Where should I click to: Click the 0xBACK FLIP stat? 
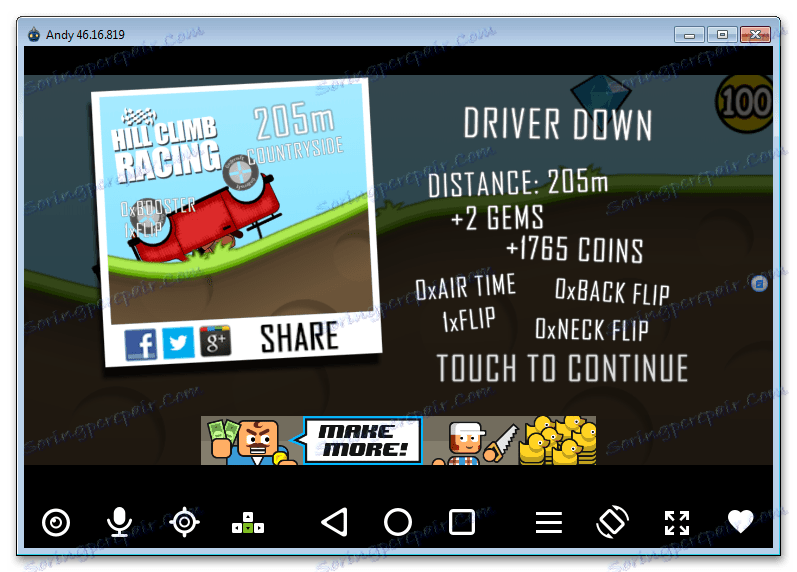[x=612, y=292]
